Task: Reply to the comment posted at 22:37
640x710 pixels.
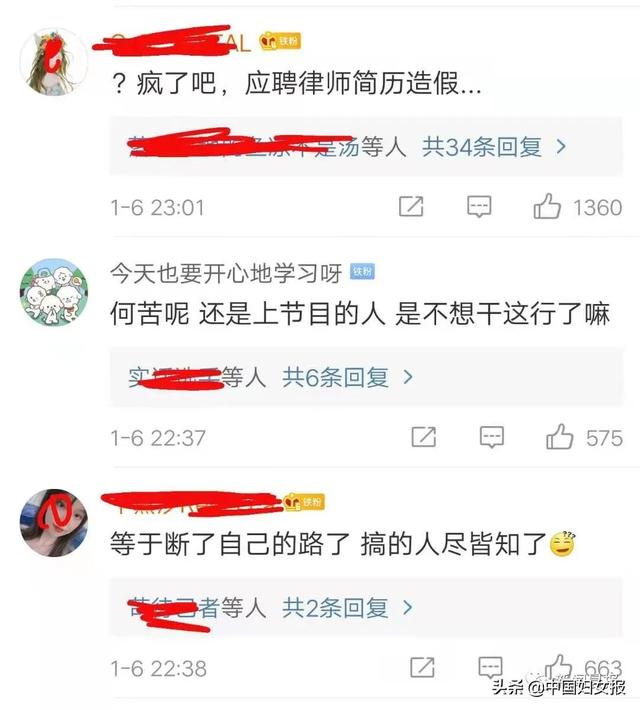Action: click(x=491, y=437)
